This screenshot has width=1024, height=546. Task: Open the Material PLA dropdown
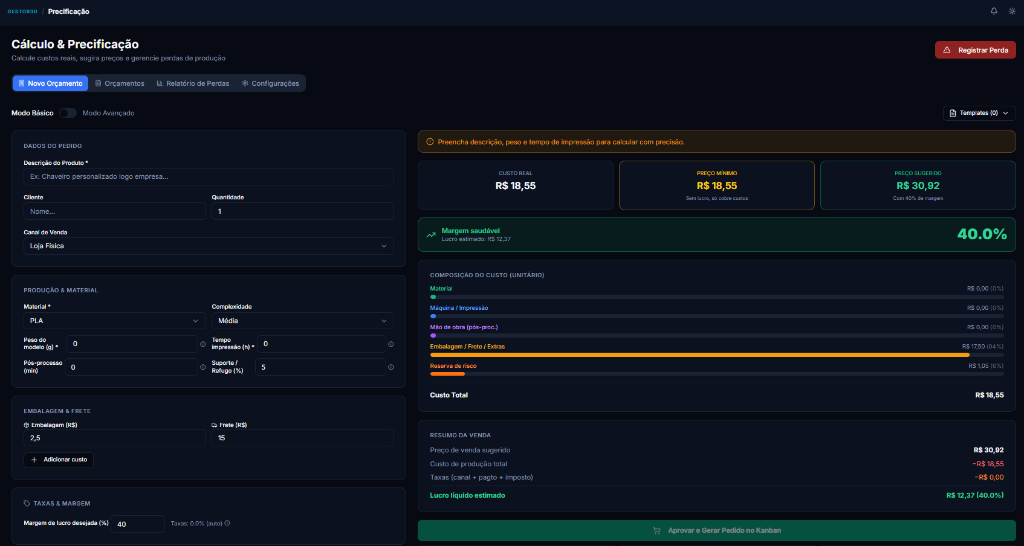[x=114, y=321]
